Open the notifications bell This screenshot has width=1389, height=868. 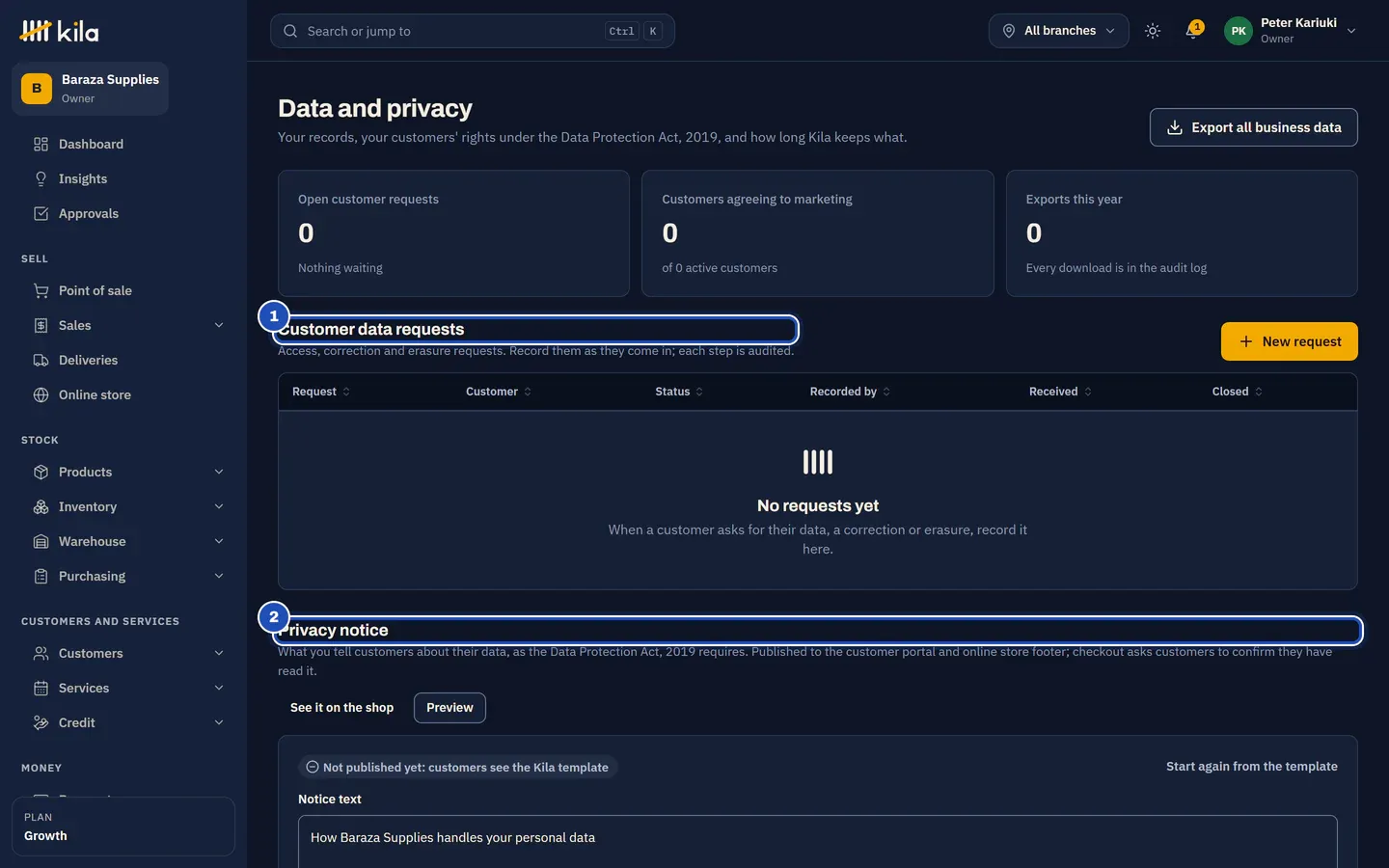tap(1193, 31)
